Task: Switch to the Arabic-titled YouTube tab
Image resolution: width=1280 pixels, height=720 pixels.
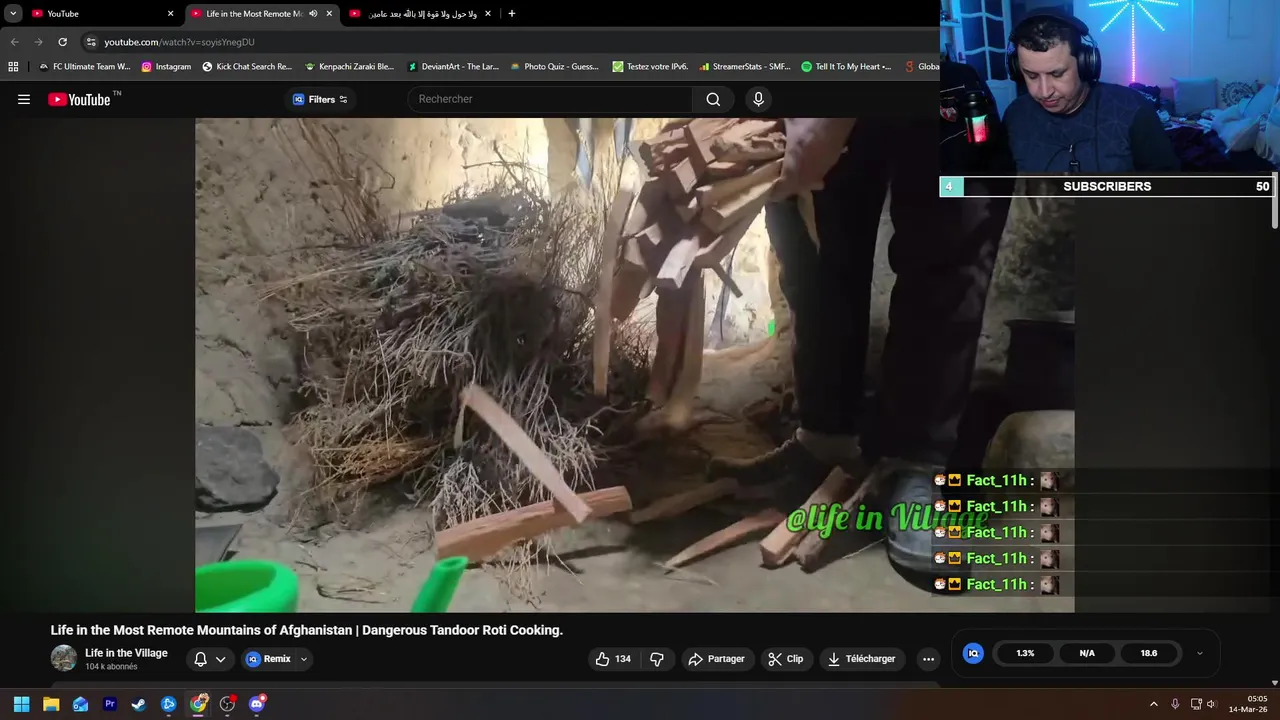Action: (420, 14)
